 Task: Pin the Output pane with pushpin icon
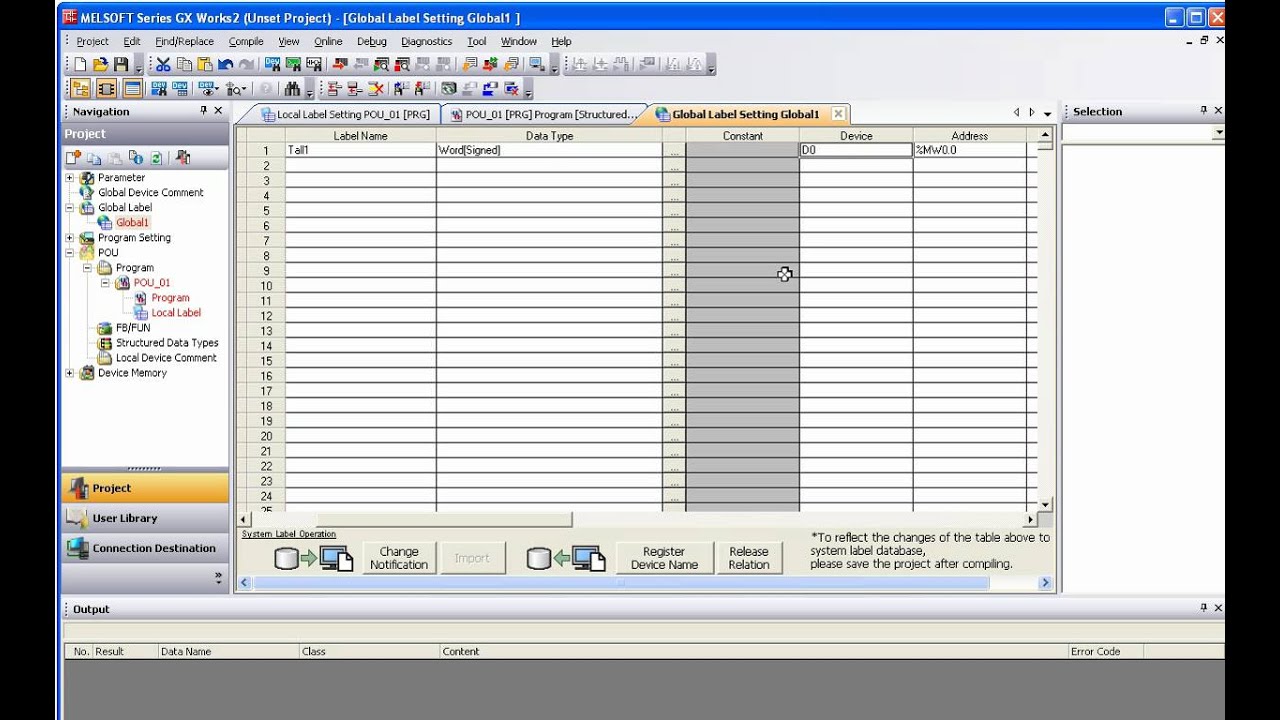click(1203, 608)
